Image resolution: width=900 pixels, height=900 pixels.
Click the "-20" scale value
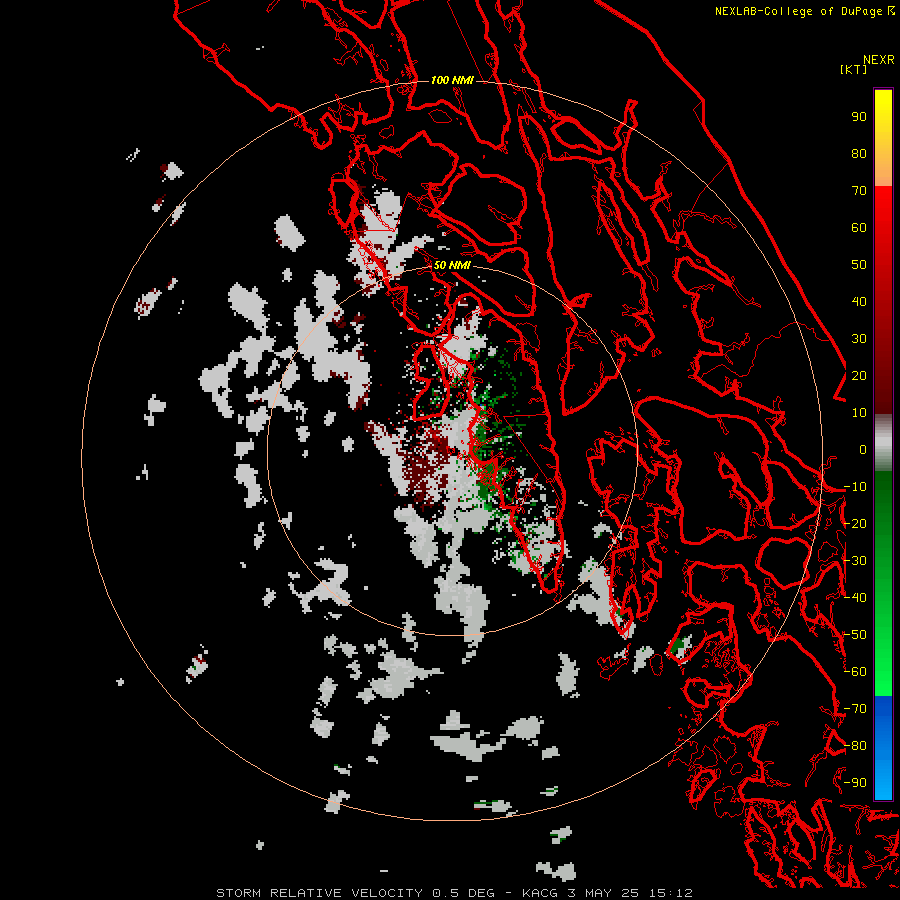tap(855, 523)
